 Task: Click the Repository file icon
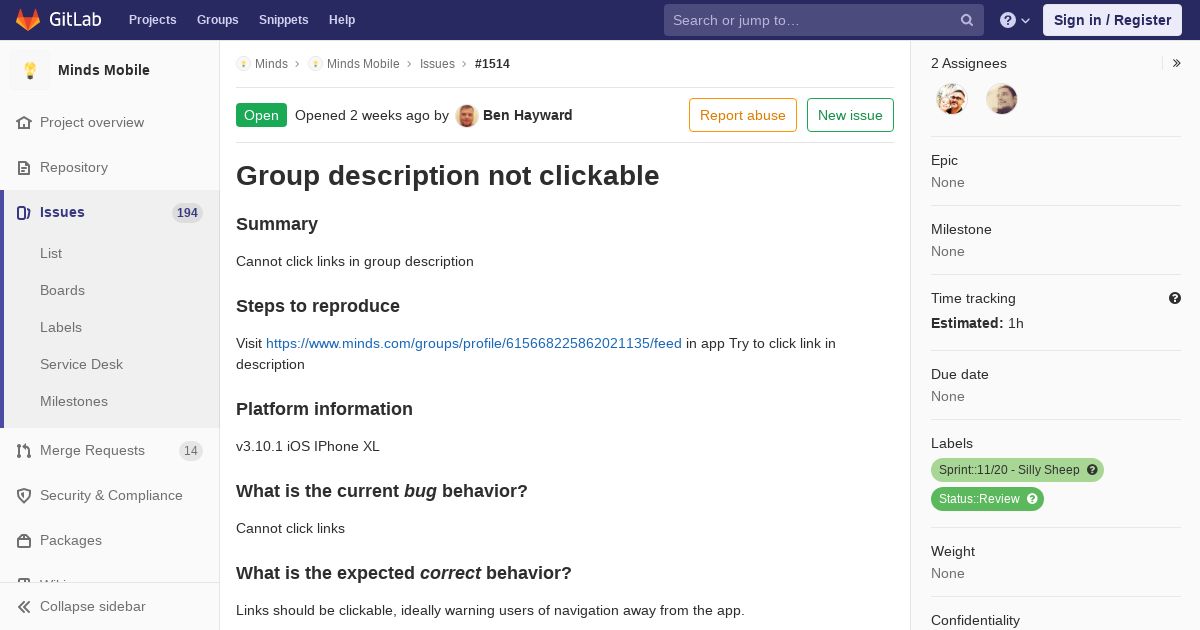click(24, 167)
